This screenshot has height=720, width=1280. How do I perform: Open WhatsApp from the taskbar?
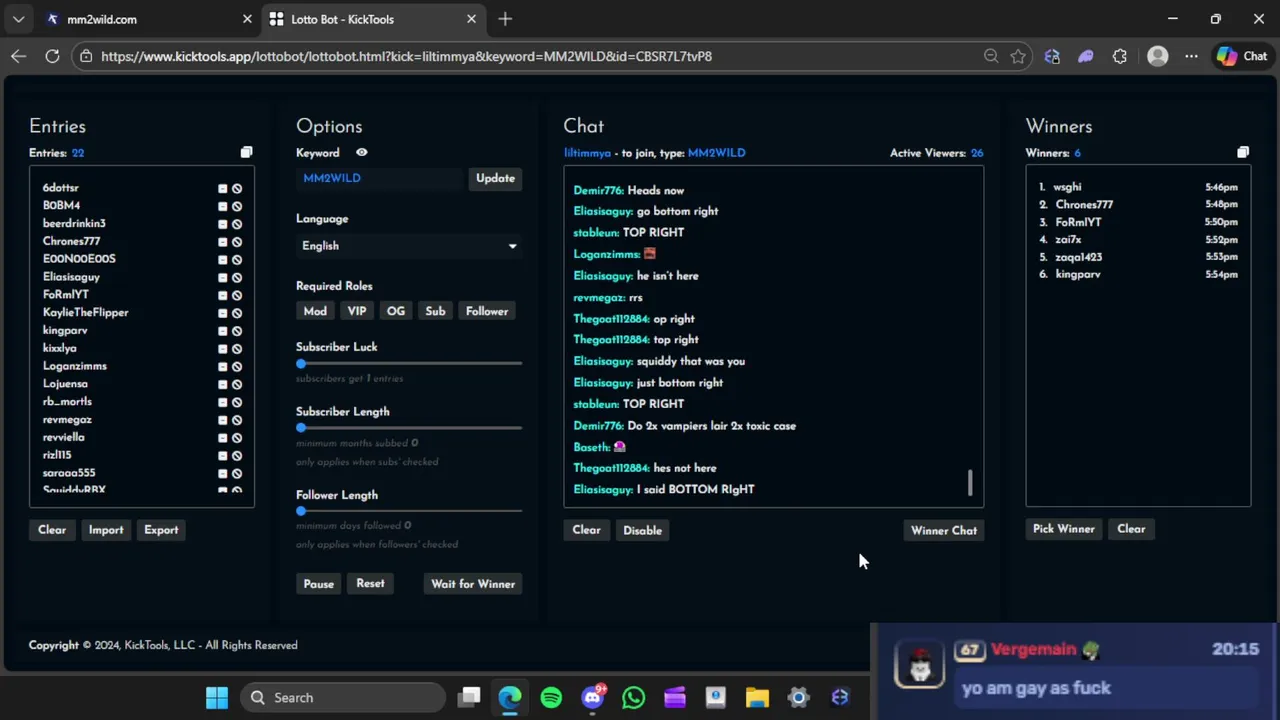[x=633, y=697]
